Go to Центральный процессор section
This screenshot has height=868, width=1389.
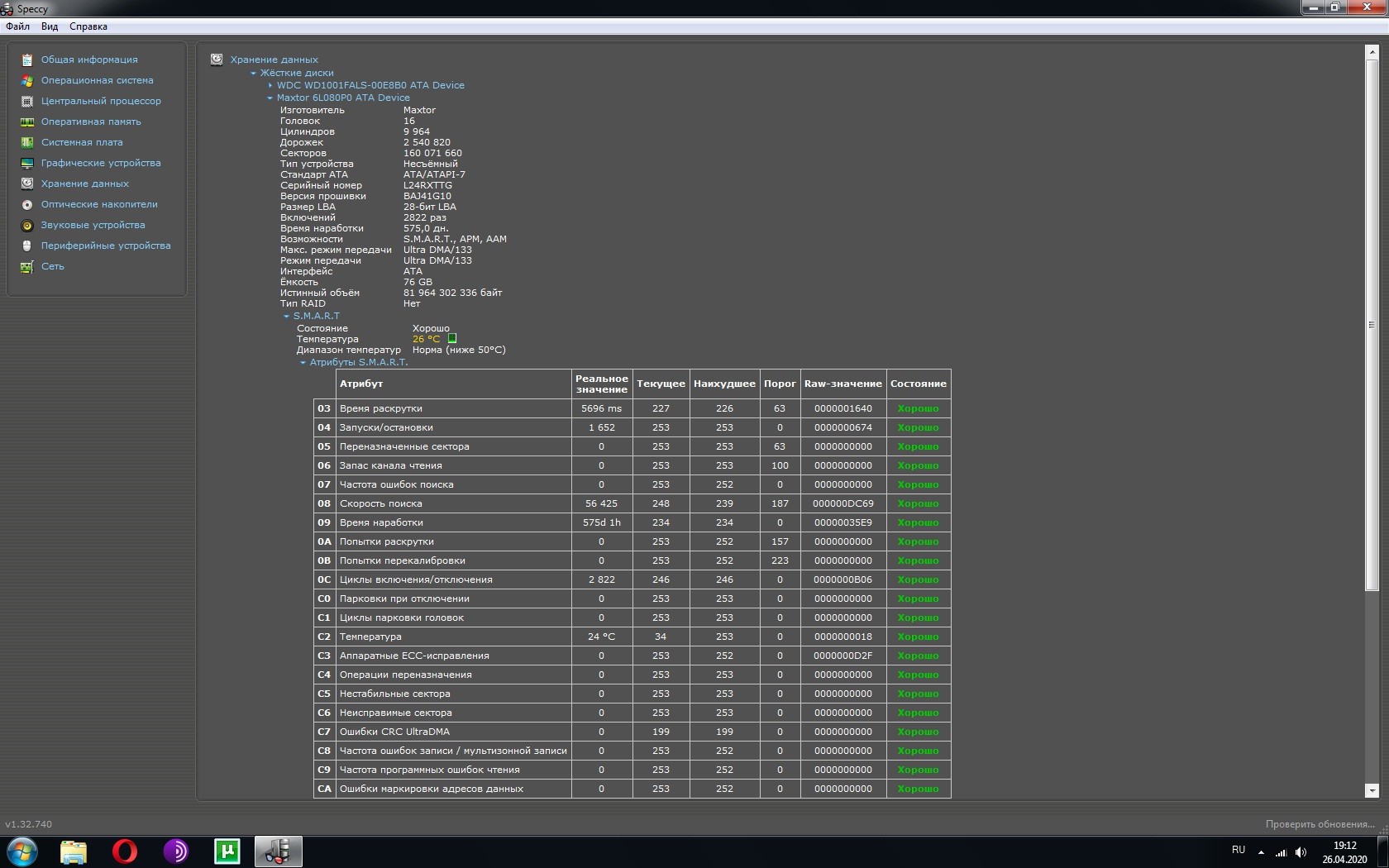(x=101, y=101)
